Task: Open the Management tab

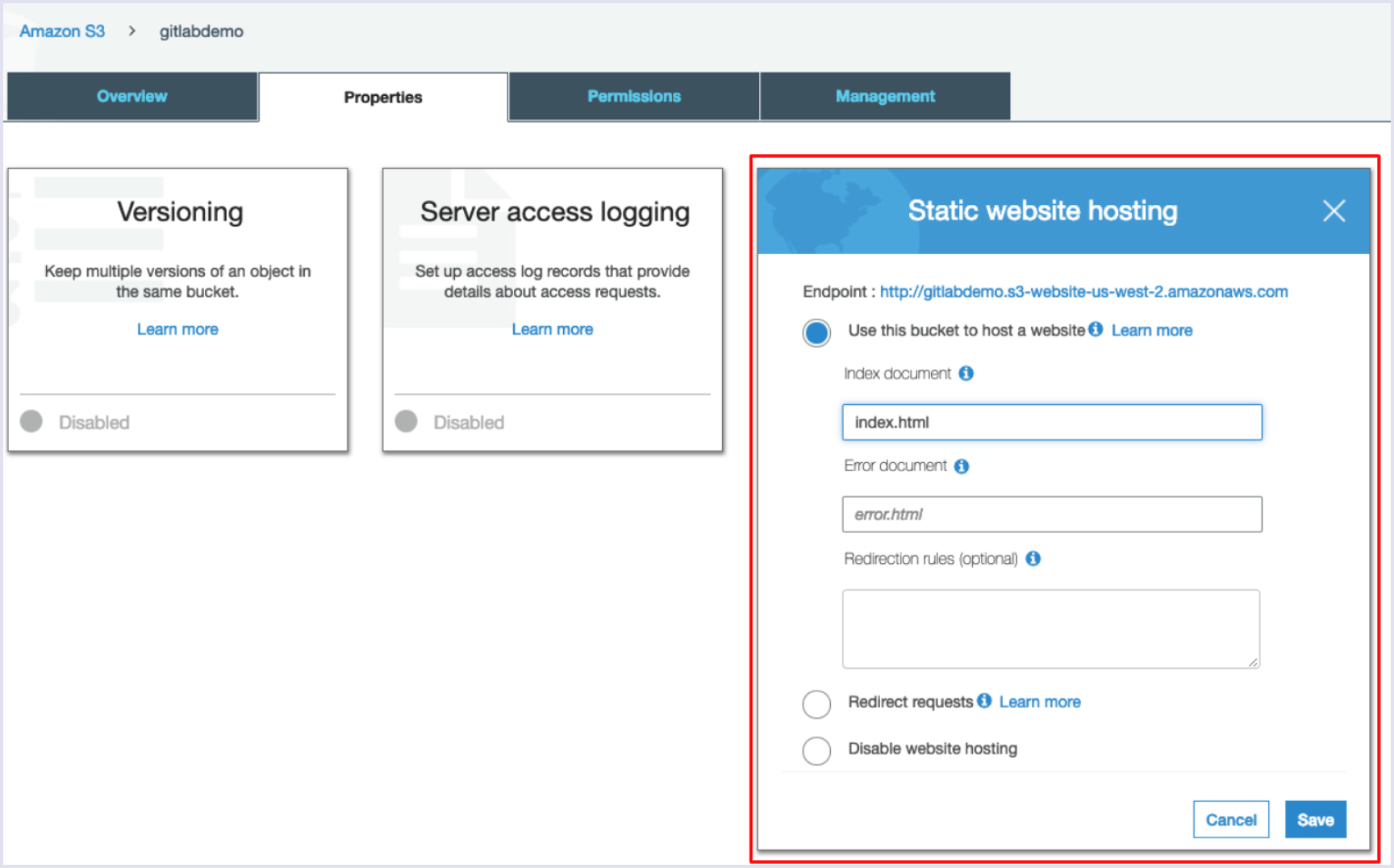Action: pyautogui.click(x=885, y=96)
